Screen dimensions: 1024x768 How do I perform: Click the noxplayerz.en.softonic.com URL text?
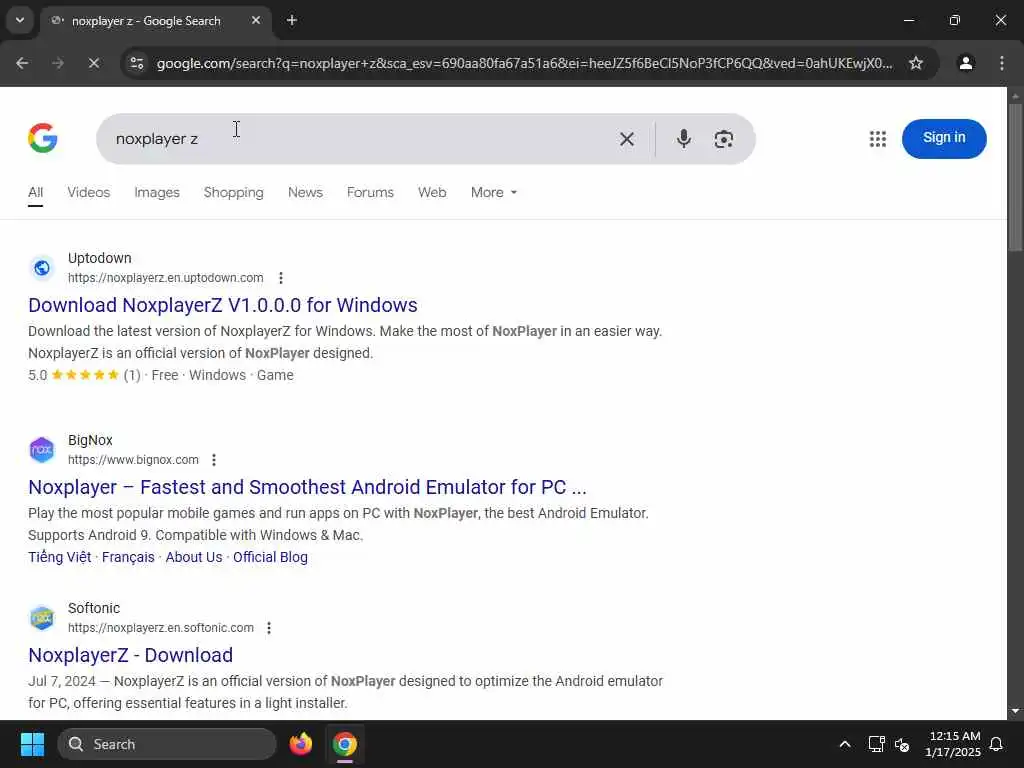click(161, 628)
